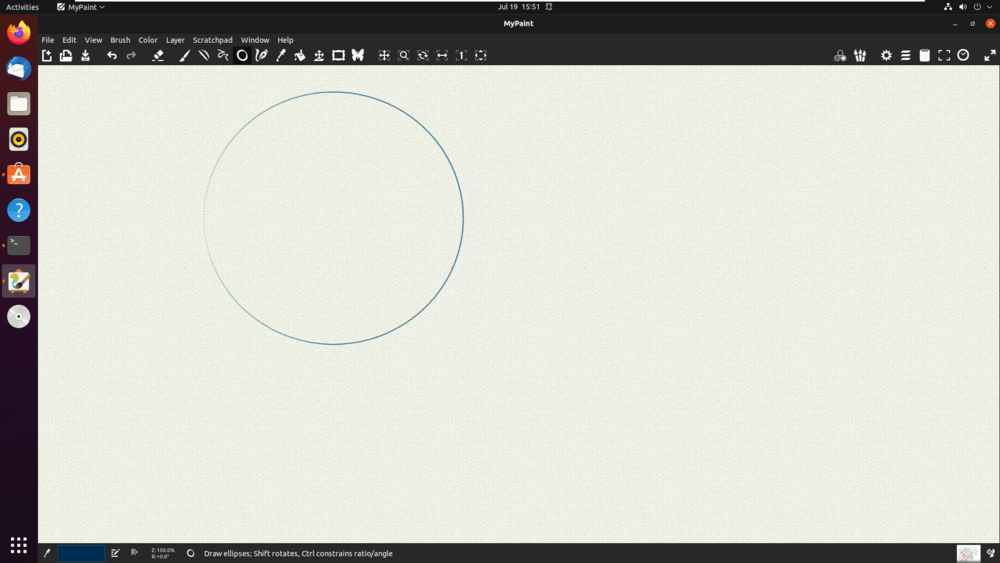Open Rhythmbox from the dock
The height and width of the screenshot is (563, 1000).
pos(18,139)
